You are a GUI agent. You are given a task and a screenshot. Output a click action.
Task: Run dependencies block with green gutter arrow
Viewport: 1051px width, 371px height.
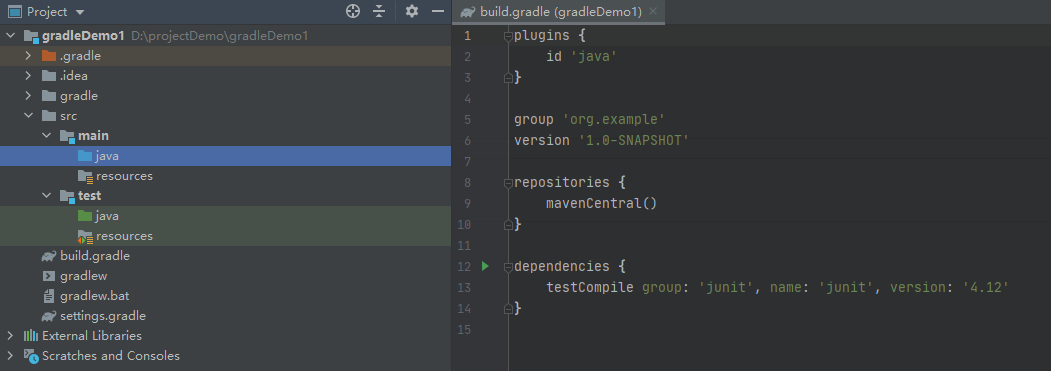click(x=485, y=266)
